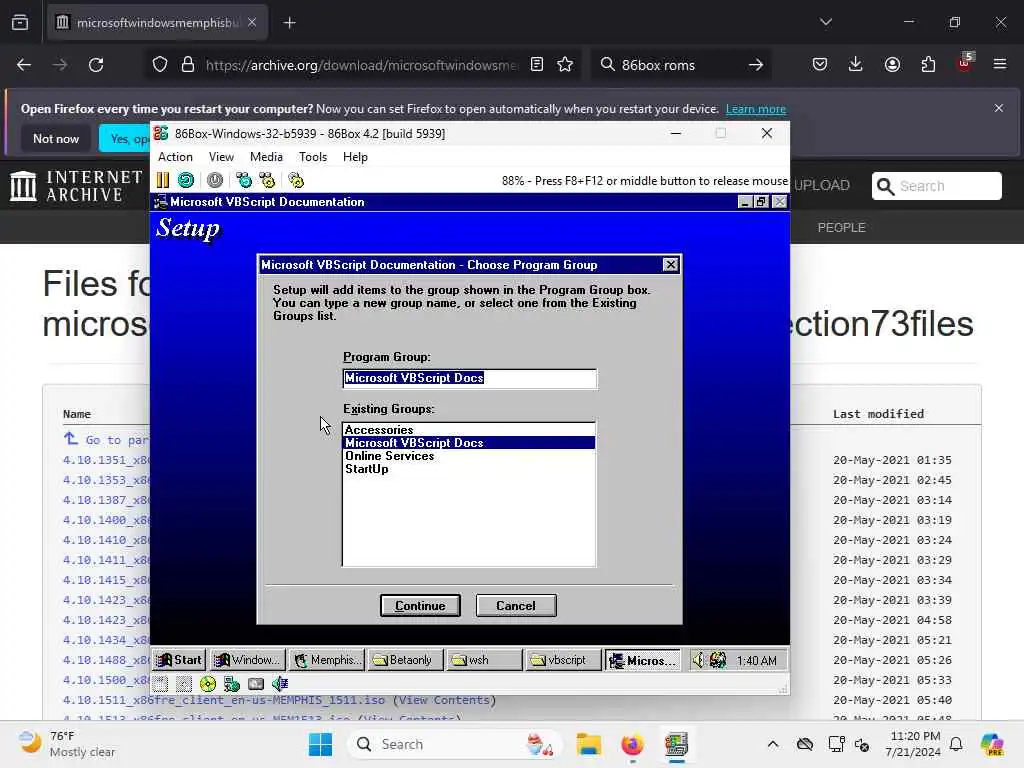Open the Action menu in 86Box

point(175,157)
